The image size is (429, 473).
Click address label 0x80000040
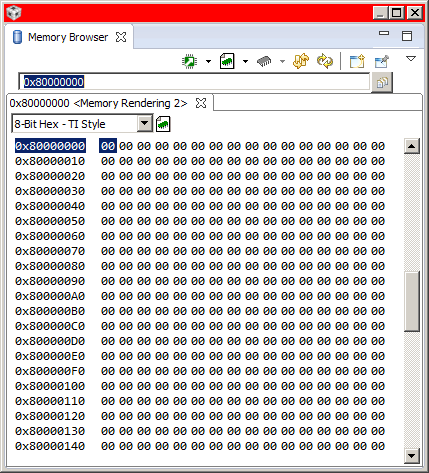(x=50, y=206)
